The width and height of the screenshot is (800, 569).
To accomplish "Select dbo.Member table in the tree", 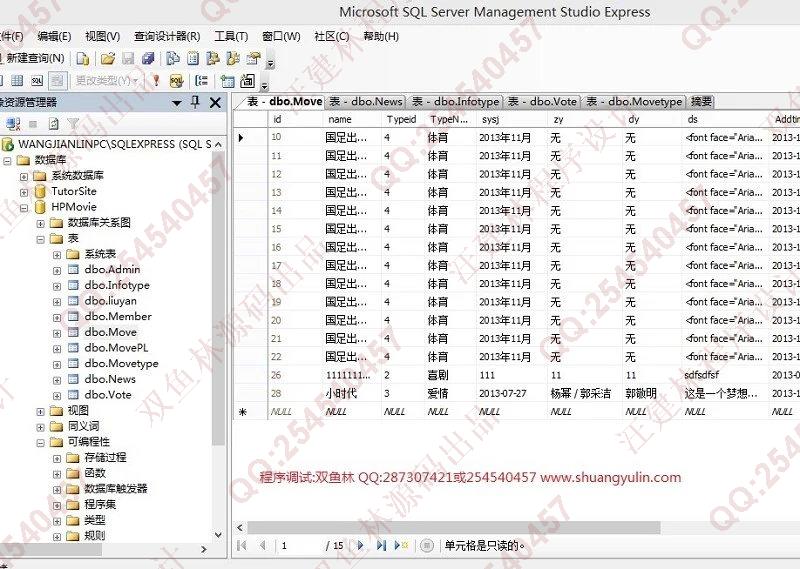I will 118,316.
